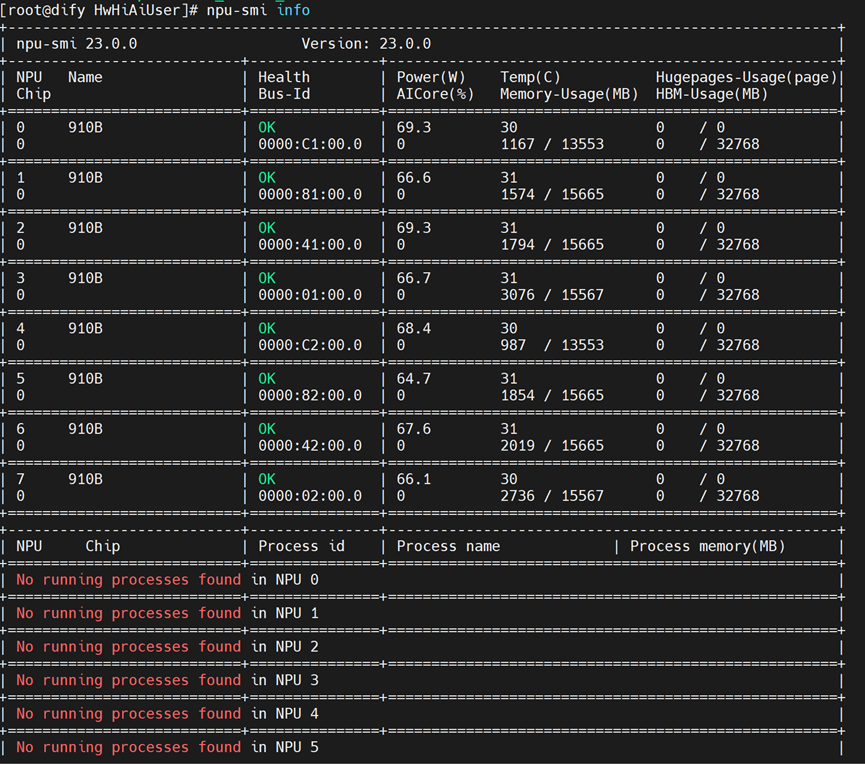Click the 'Process name' column header
Image resolution: width=865 pixels, height=764 pixels.
pos(448,546)
